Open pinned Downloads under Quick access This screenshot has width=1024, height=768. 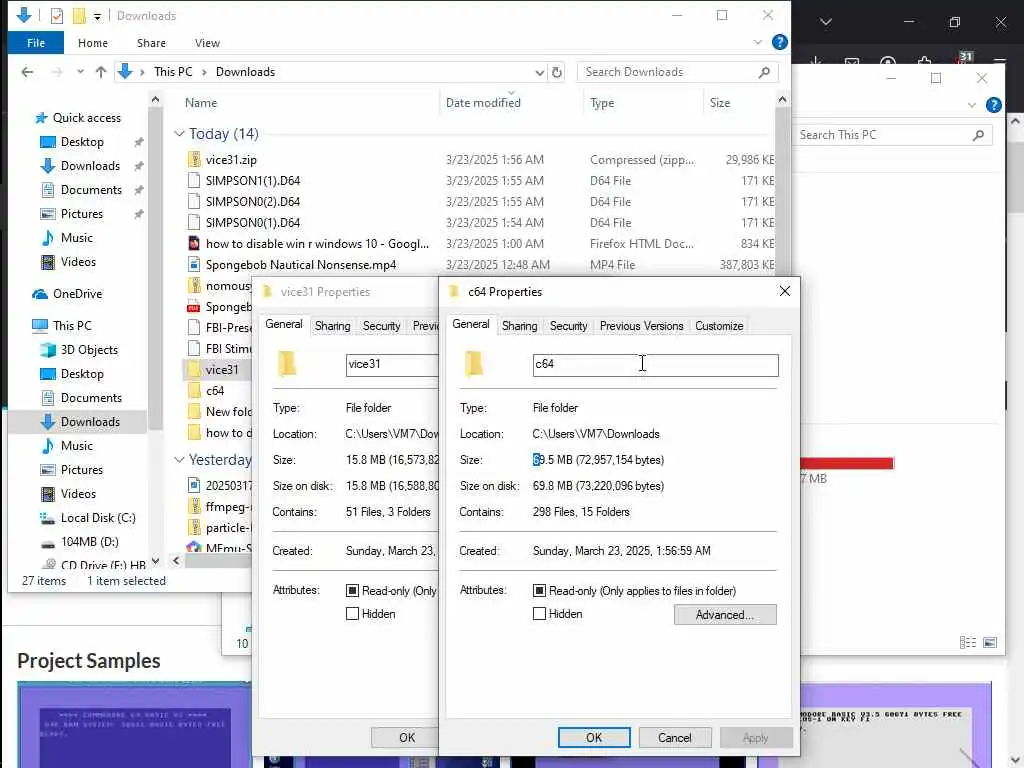90,166
